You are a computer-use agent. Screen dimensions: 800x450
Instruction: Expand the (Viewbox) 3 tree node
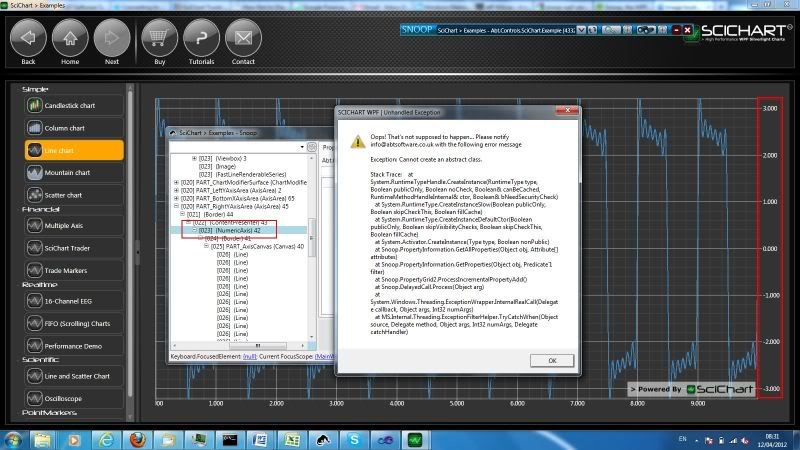coord(194,159)
